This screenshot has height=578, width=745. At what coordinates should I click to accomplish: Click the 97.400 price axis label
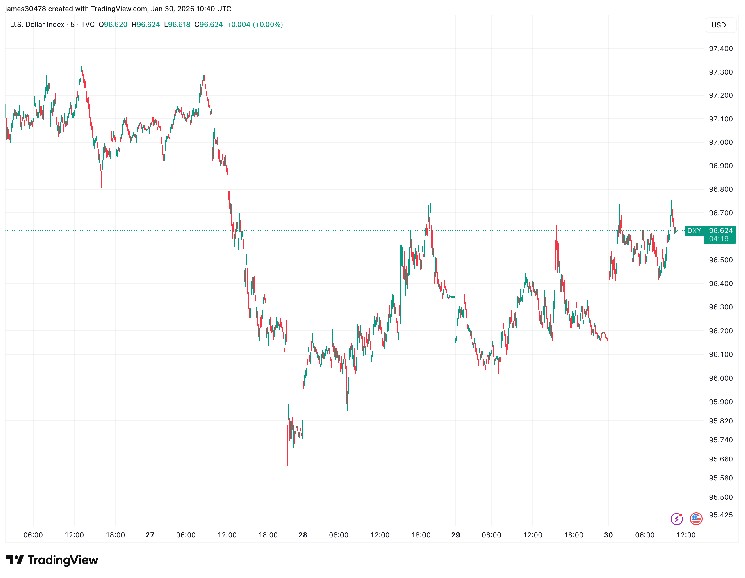point(720,48)
